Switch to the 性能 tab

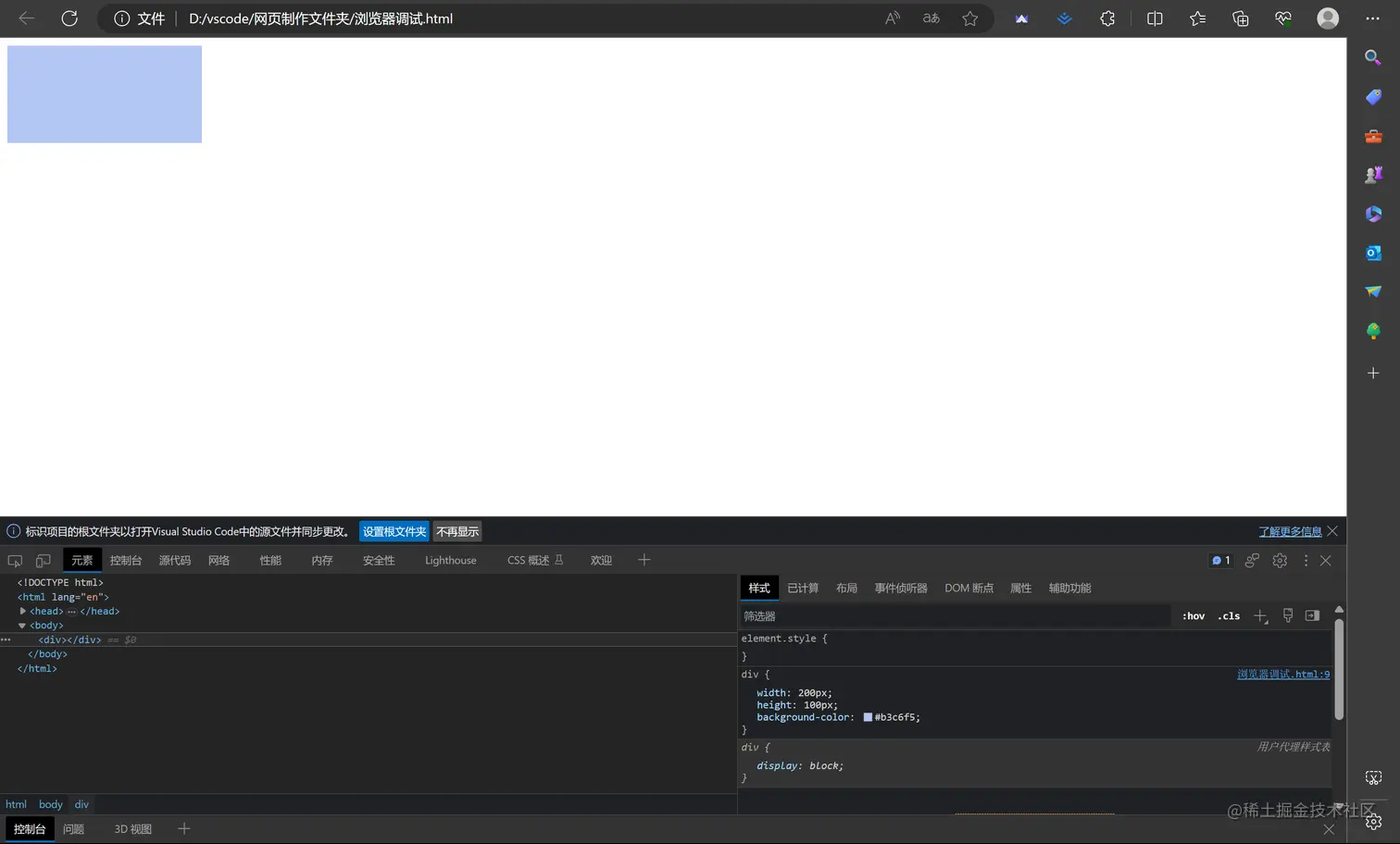[270, 561]
